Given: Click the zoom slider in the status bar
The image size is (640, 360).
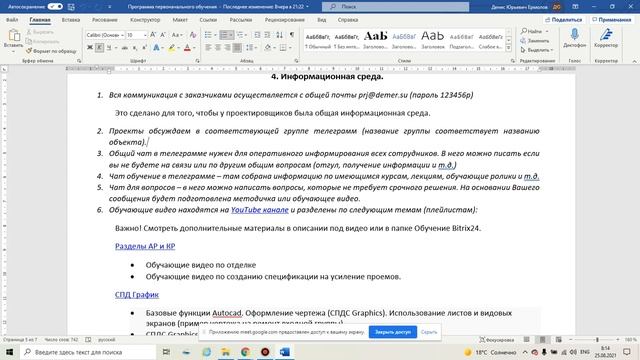Looking at the screenshot, I should pos(597,340).
